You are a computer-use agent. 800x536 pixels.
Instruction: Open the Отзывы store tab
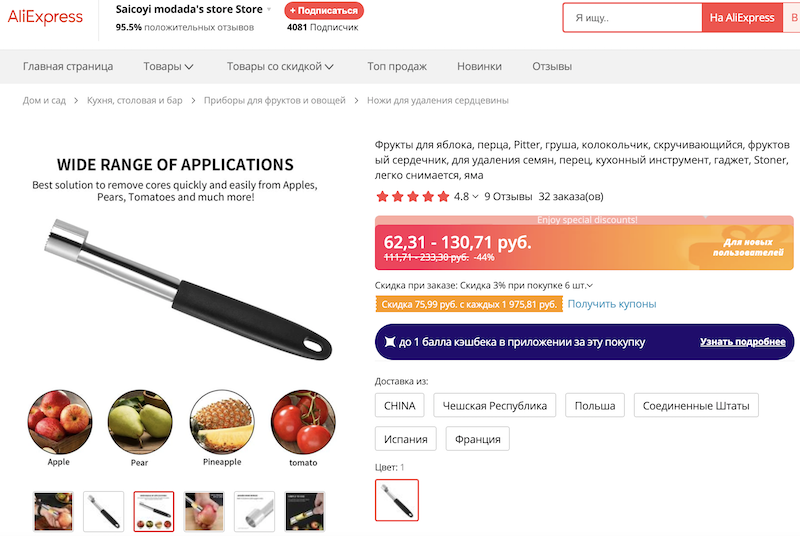(552, 66)
